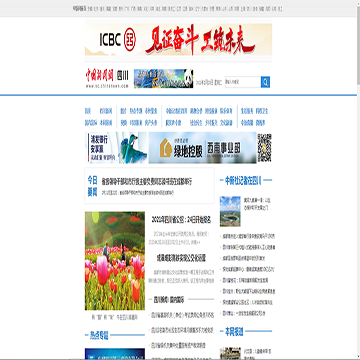Click the 中新社记者在四川 section heading
360x360 pixels.
click(x=243, y=181)
